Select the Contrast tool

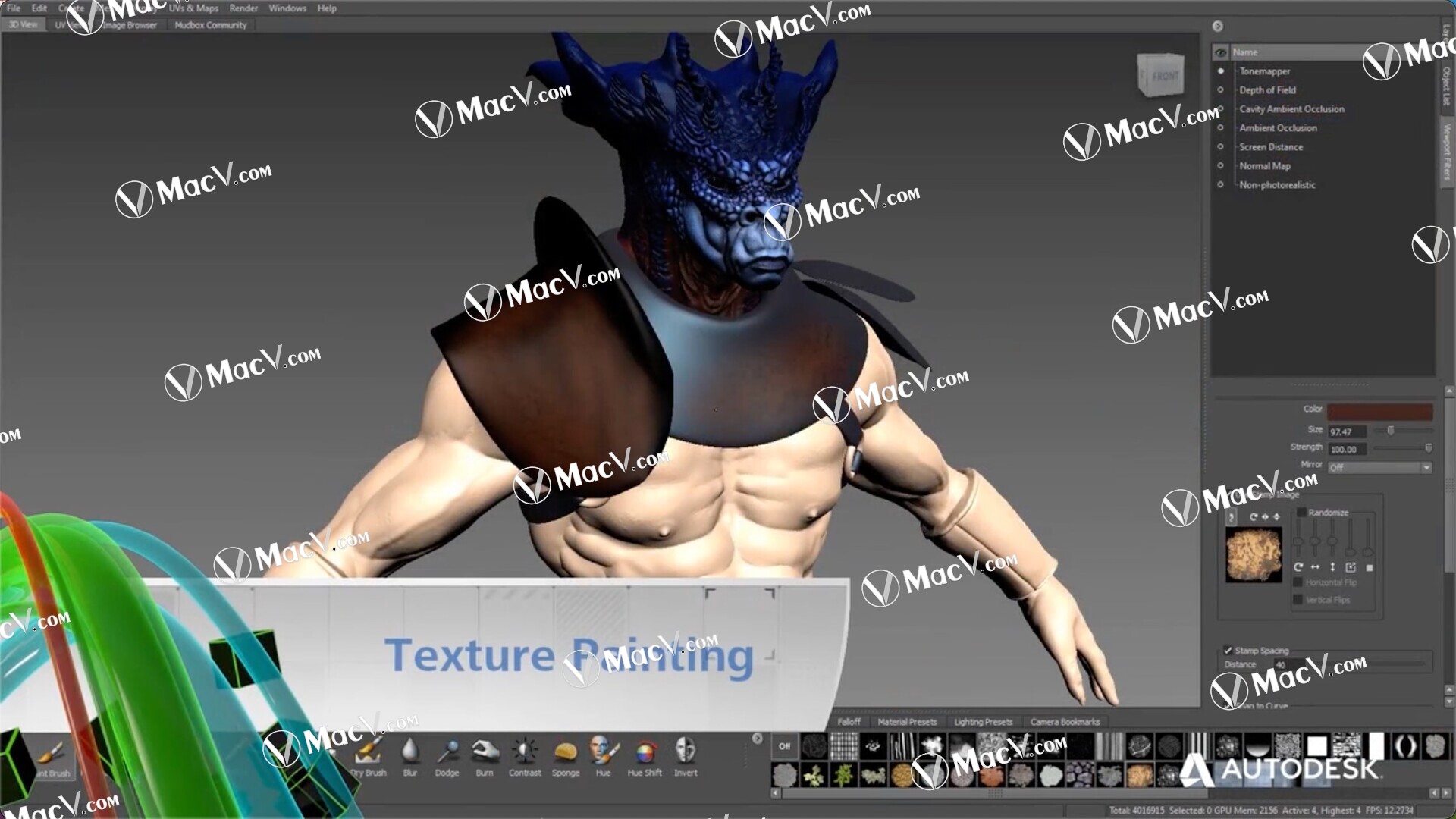coord(525,757)
